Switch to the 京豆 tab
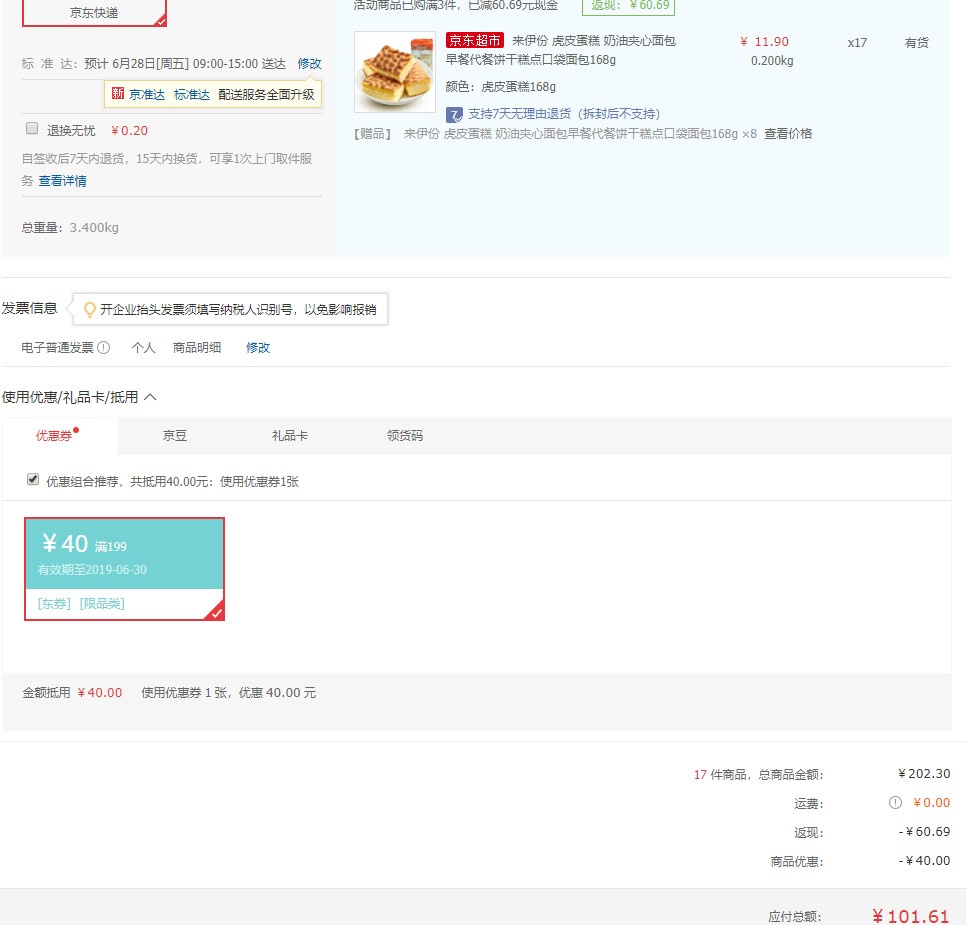This screenshot has width=966, height=925. click(x=174, y=436)
